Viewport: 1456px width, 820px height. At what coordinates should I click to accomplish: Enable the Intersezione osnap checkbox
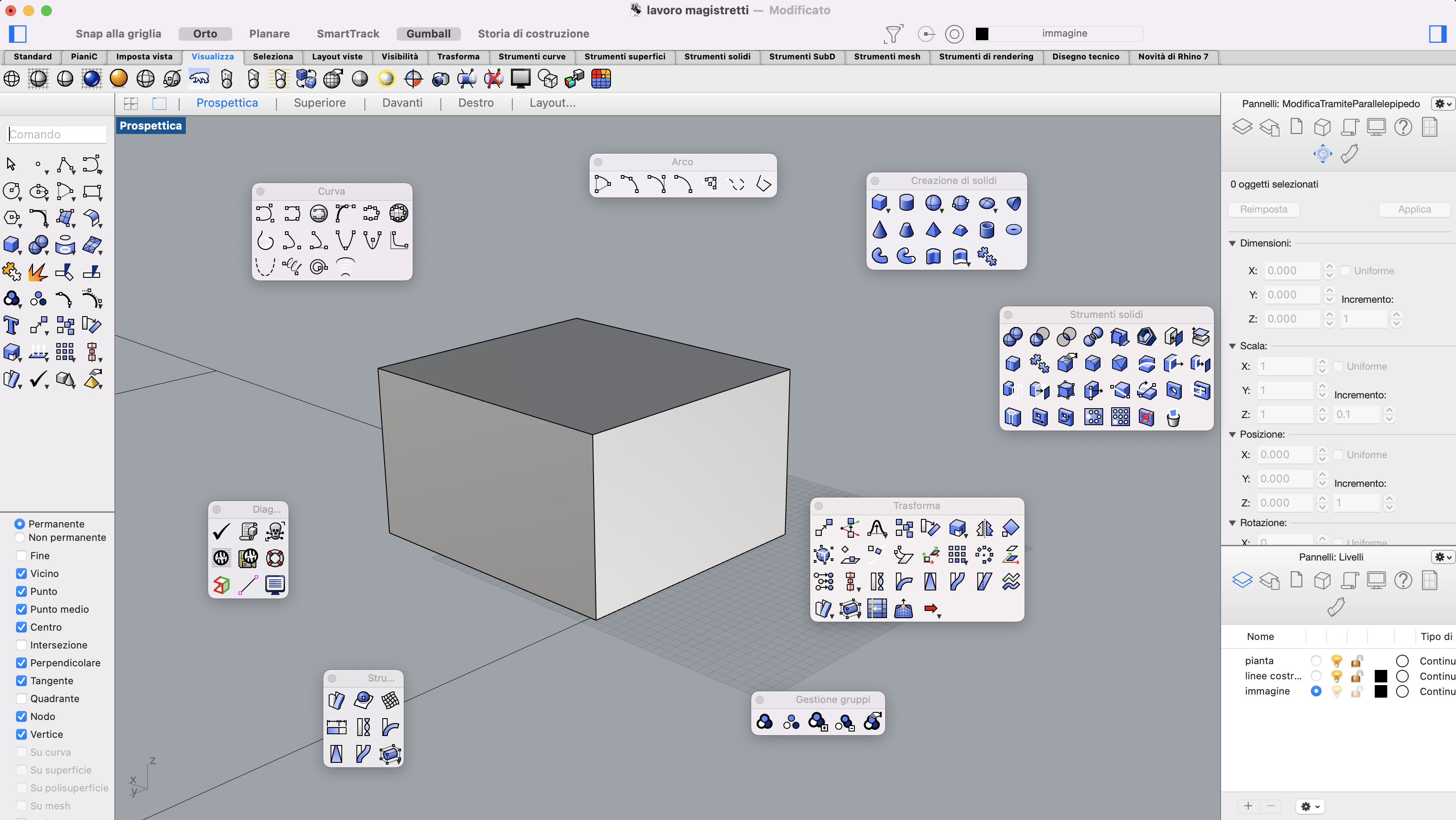point(21,645)
